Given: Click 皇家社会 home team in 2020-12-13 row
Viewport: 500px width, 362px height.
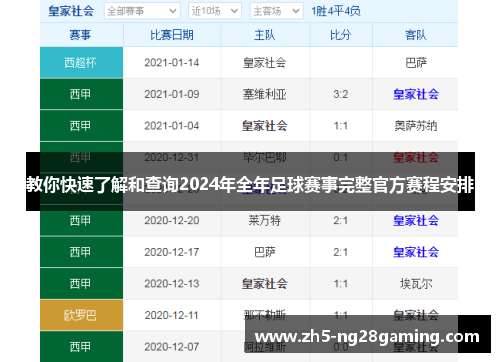Looking at the screenshot, I should (265, 284).
